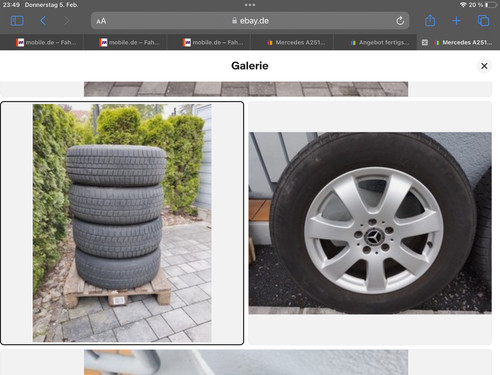This screenshot has width=500, height=375.
Task: Close the Galerie overlay
Action: (484, 66)
